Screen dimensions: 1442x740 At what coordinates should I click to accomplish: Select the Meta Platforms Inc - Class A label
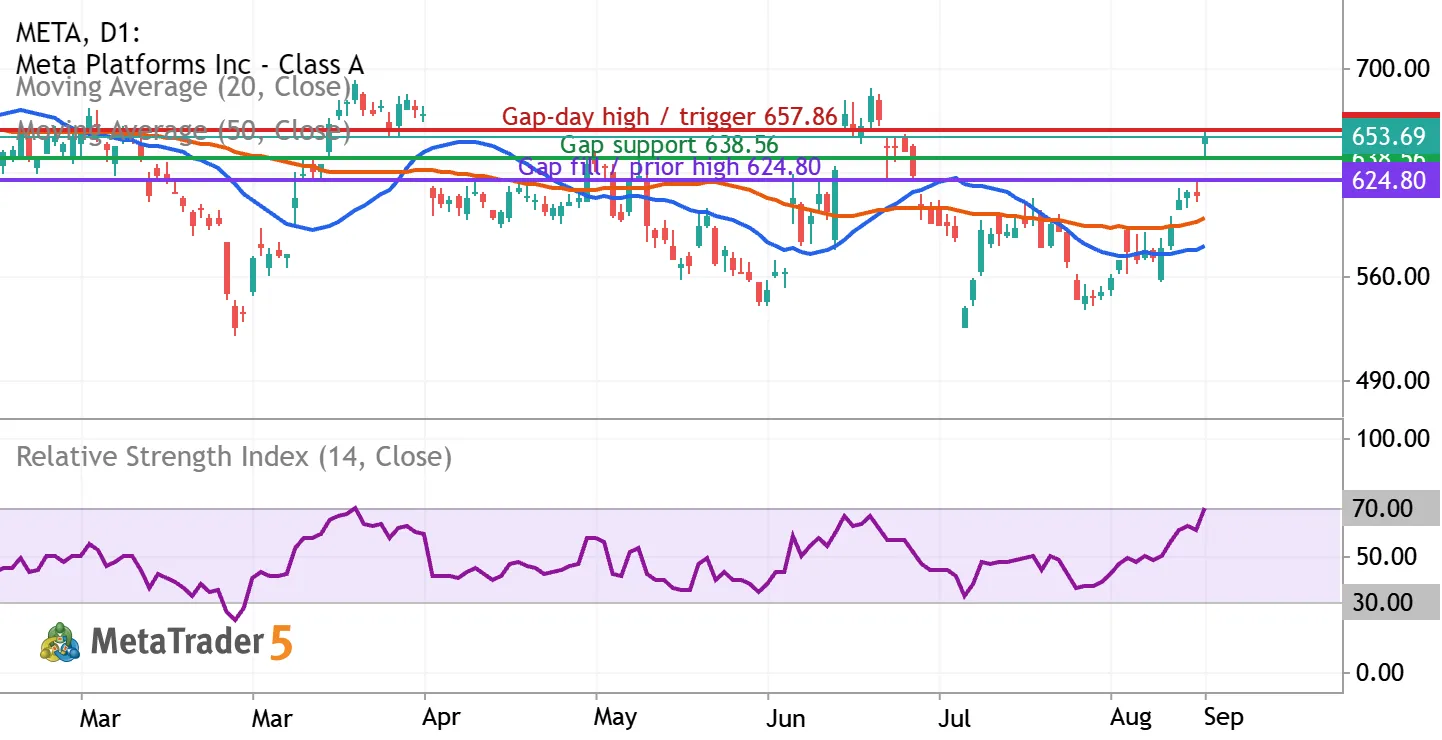(x=190, y=65)
